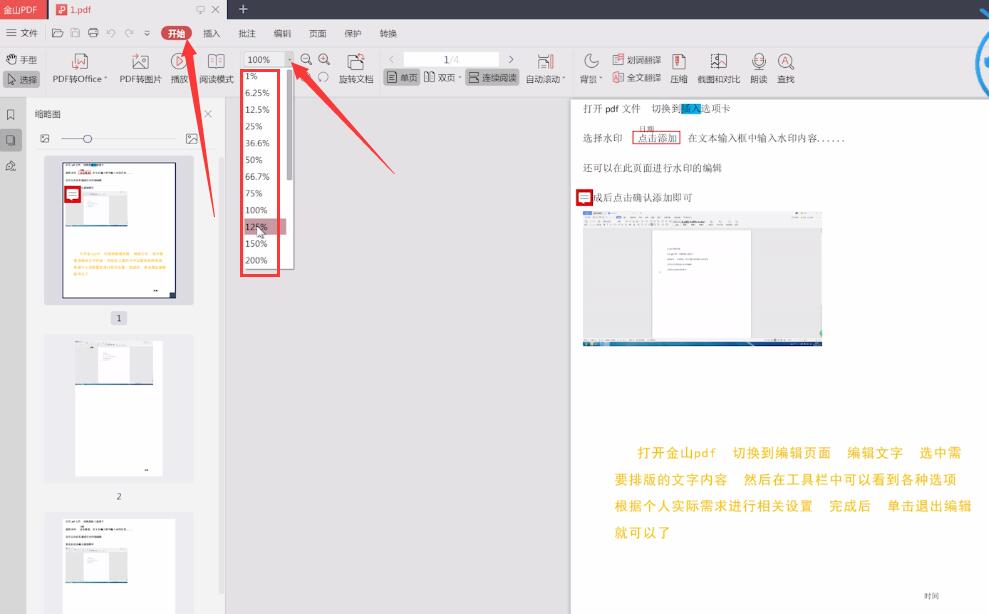Expand the quick access toolbar customize arrow
Screen dimensions: 989x614
click(147, 33)
